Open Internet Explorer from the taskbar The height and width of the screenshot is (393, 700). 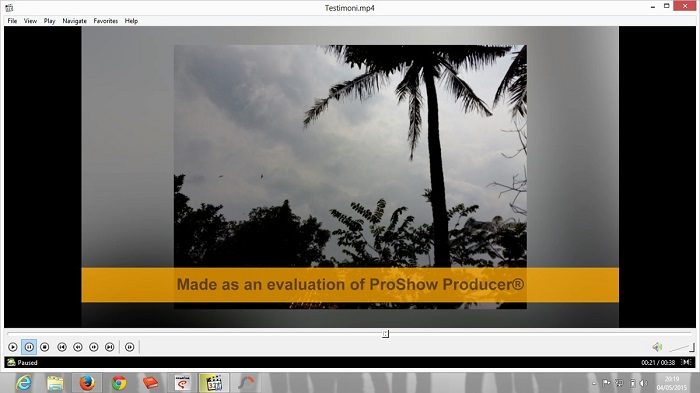point(23,383)
